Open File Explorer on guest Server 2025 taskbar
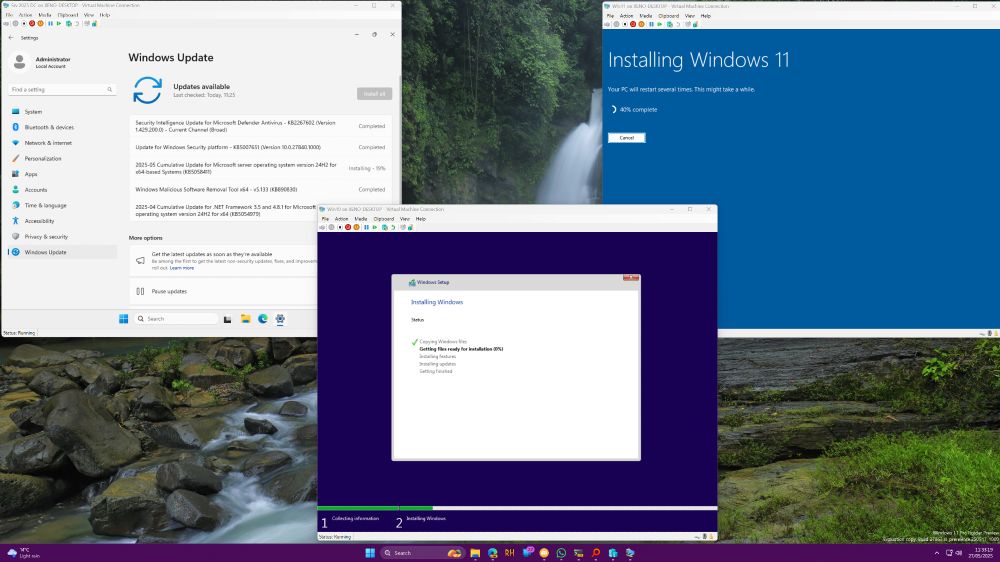1000x562 pixels. click(x=246, y=319)
